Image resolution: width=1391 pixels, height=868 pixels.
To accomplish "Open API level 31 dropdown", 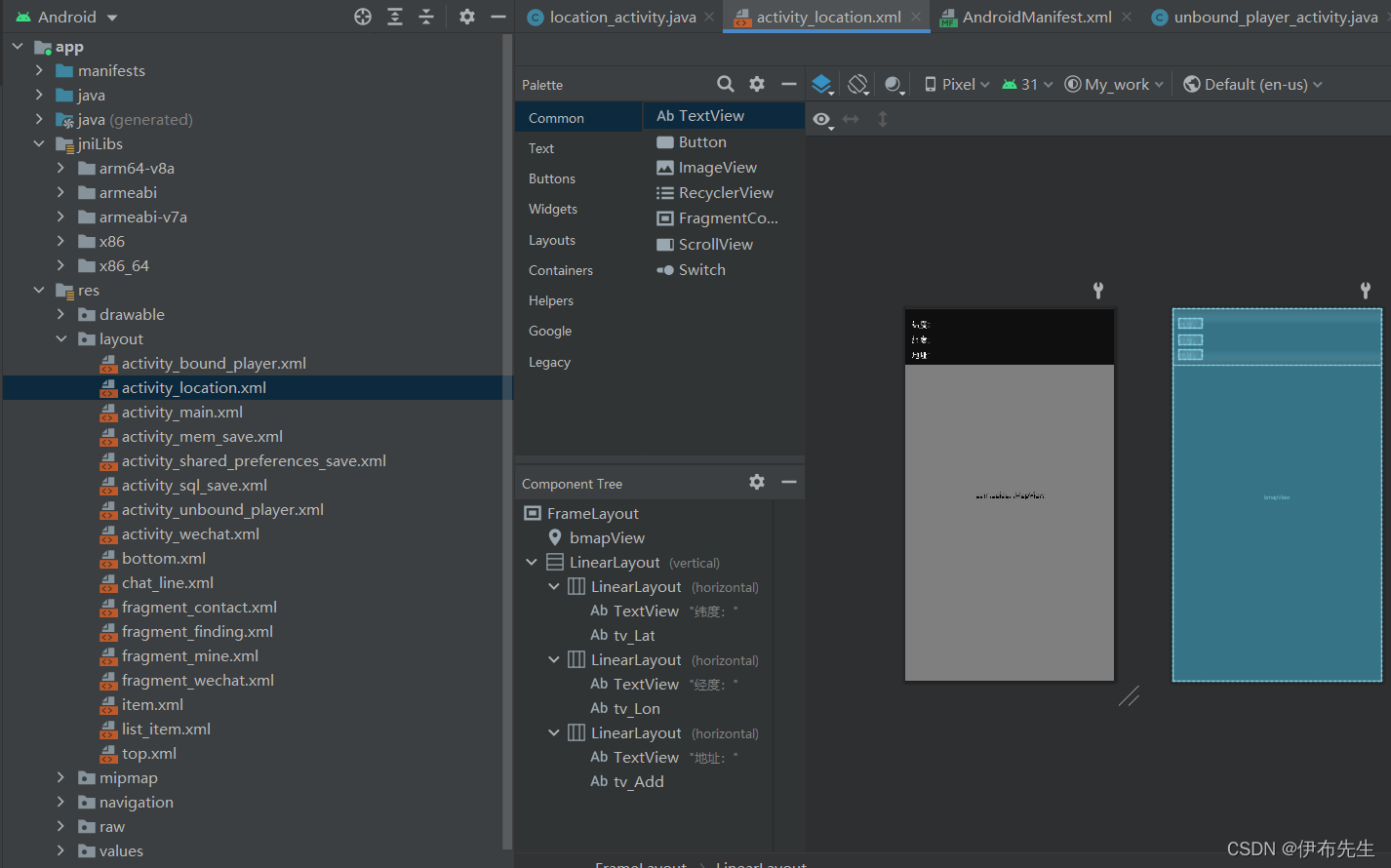I will point(1027,85).
